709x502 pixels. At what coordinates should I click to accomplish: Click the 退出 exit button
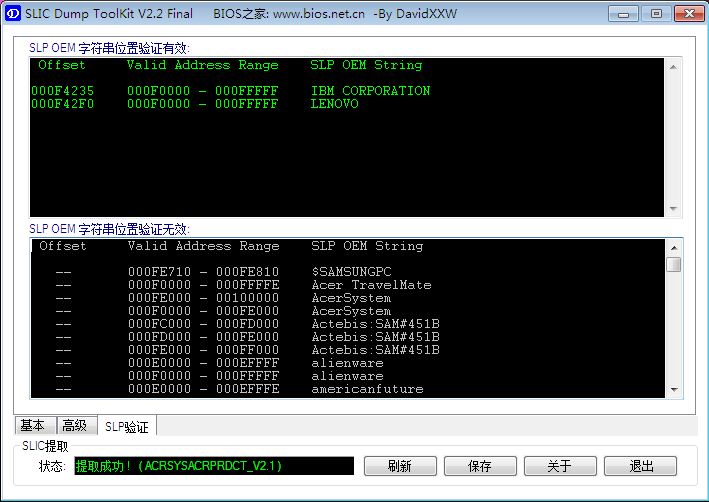point(640,466)
